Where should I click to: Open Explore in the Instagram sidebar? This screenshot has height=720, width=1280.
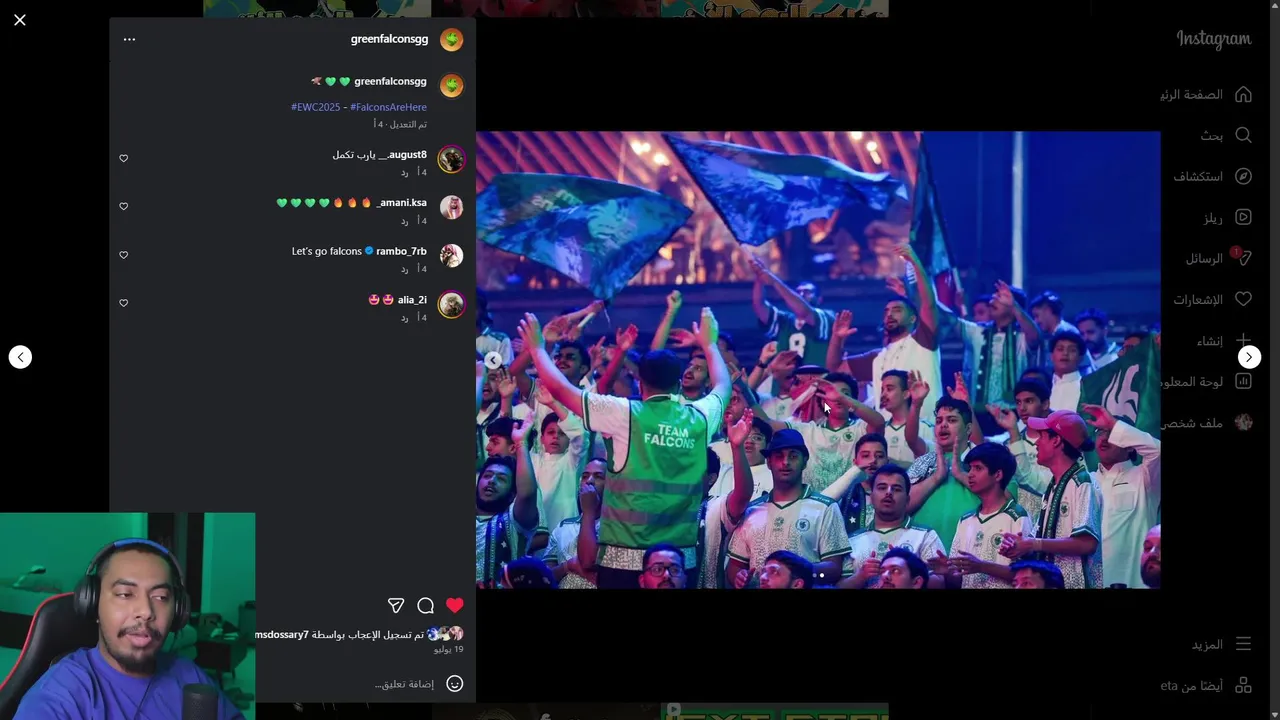tap(1213, 176)
